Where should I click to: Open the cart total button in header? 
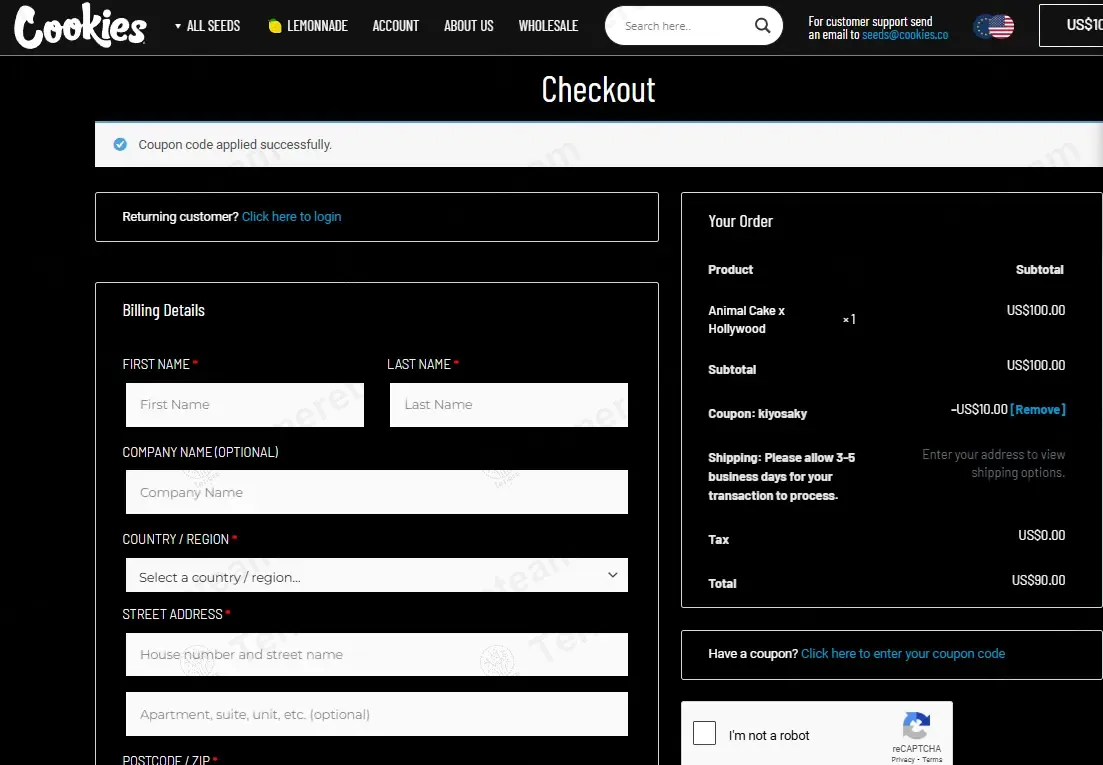(x=1071, y=25)
